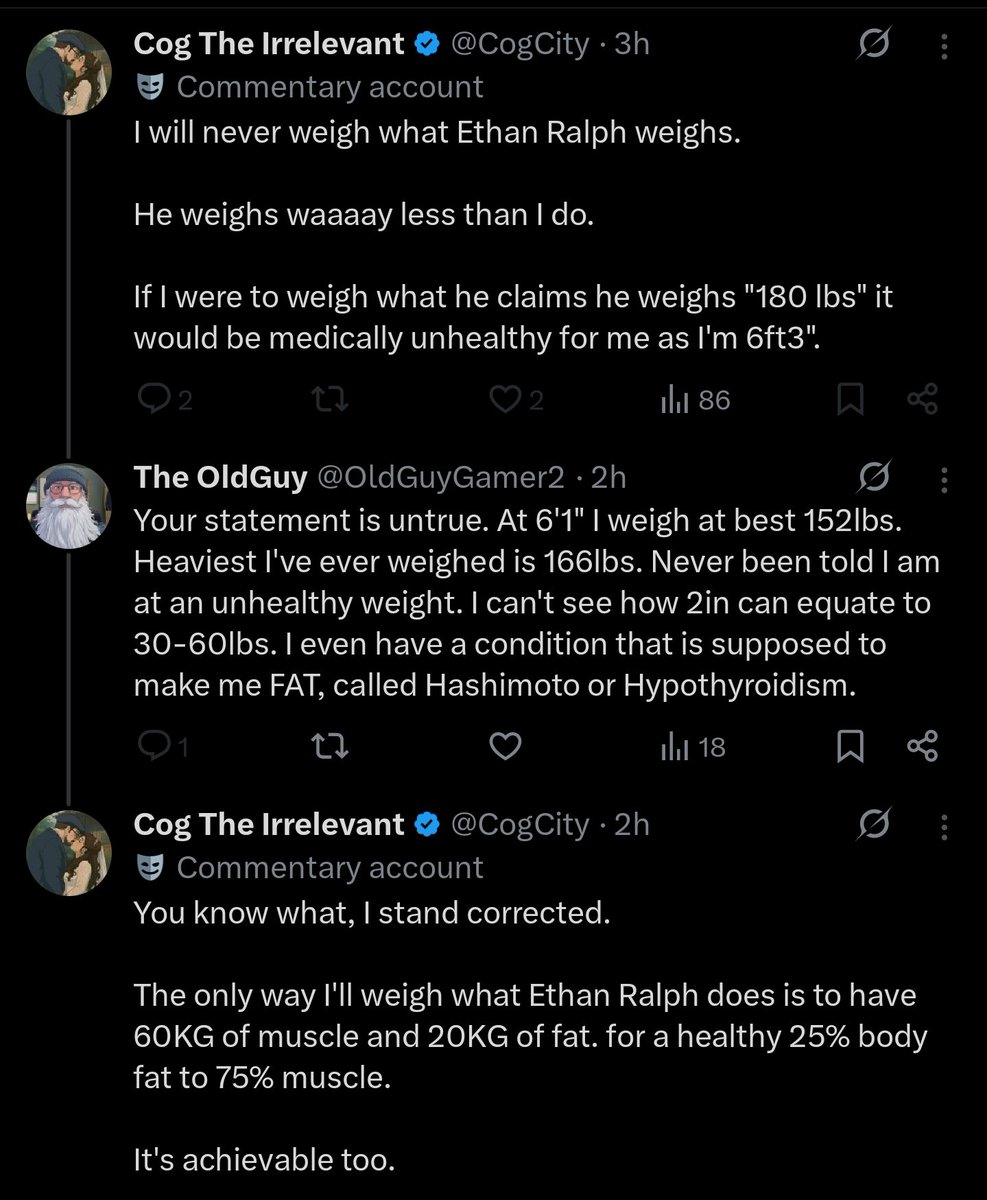The image size is (987, 1200).
Task: Repost The OldGuy's tweet
Action: tap(328, 746)
